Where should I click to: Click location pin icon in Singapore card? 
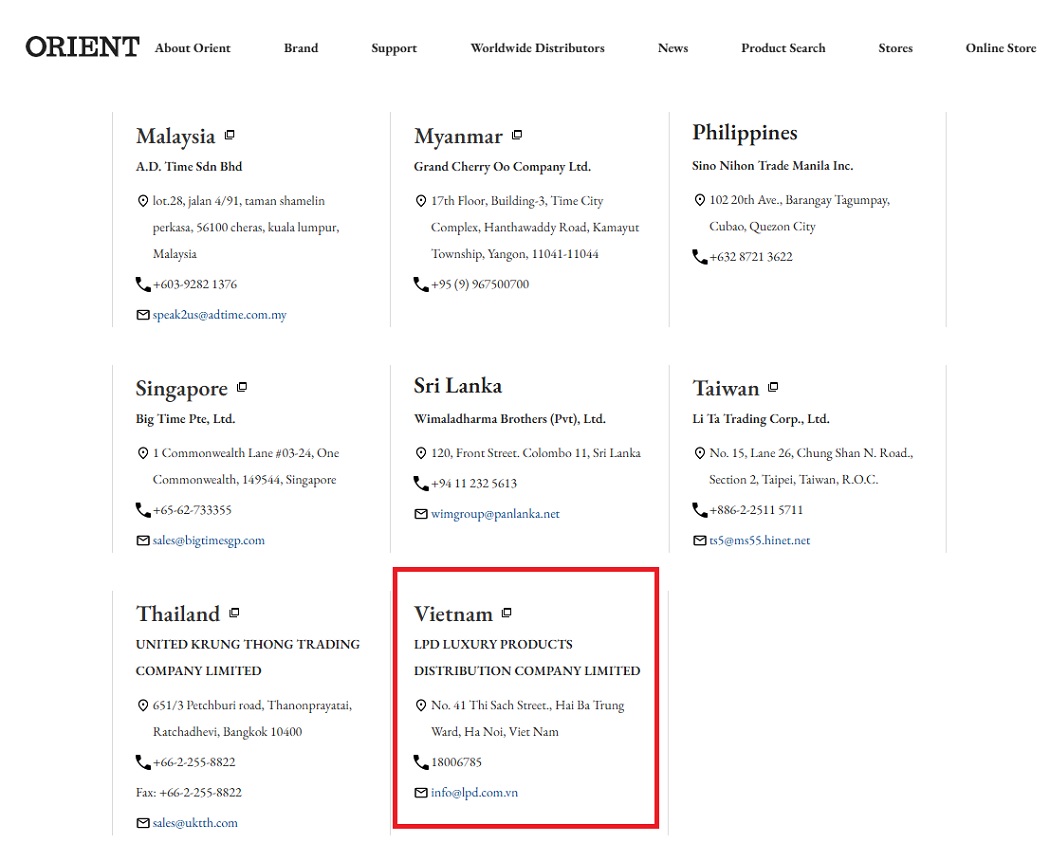pos(143,453)
